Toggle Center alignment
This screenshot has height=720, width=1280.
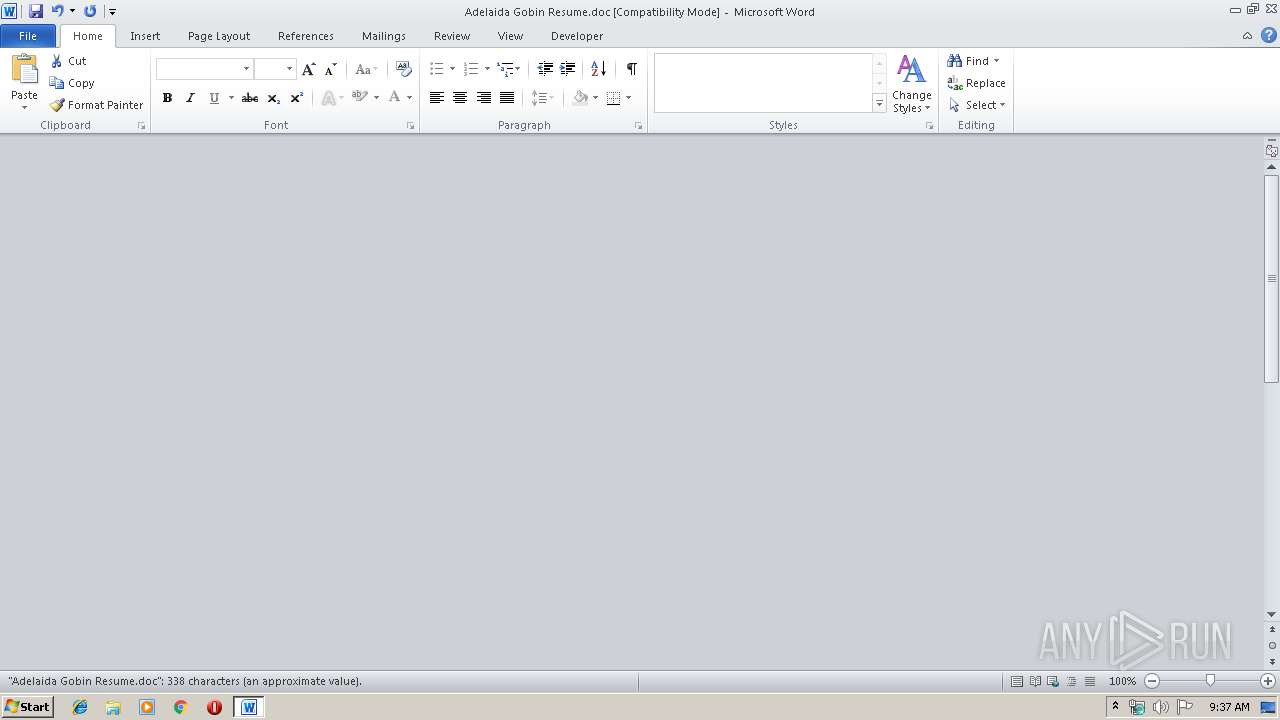tap(460, 98)
